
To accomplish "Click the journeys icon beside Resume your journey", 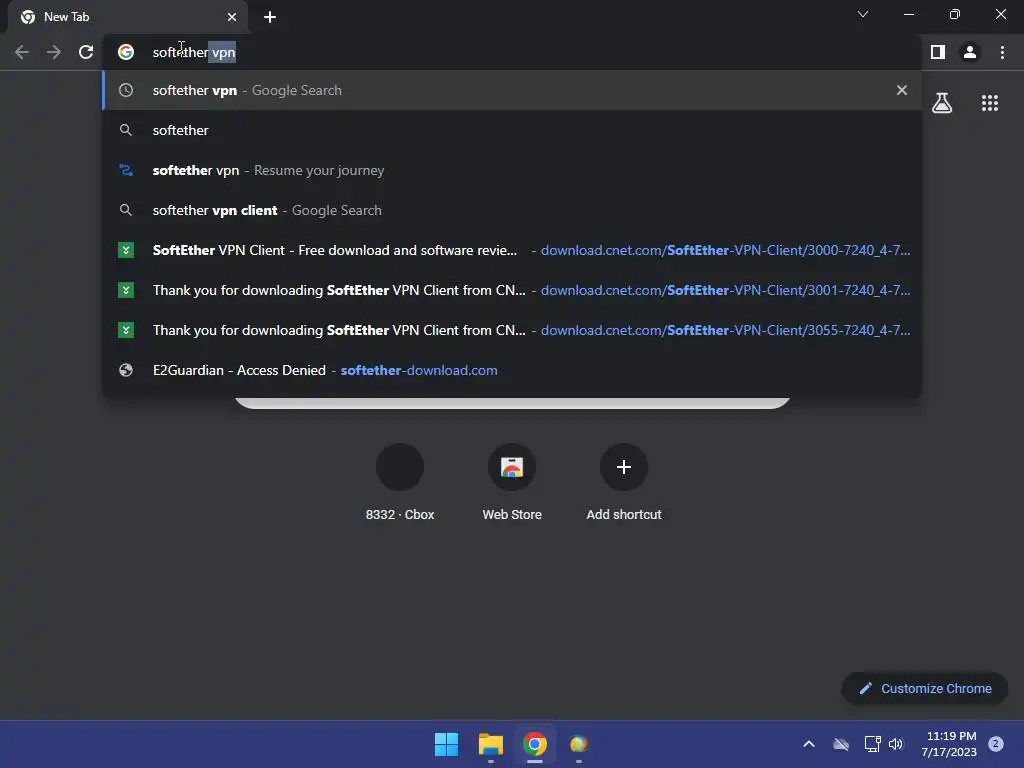I will (126, 170).
